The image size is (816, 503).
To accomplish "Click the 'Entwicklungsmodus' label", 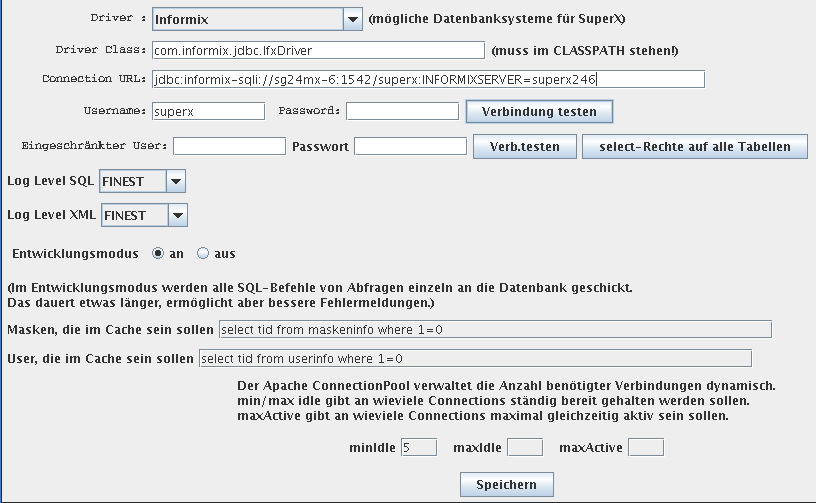I will pyautogui.click(x=75, y=254).
